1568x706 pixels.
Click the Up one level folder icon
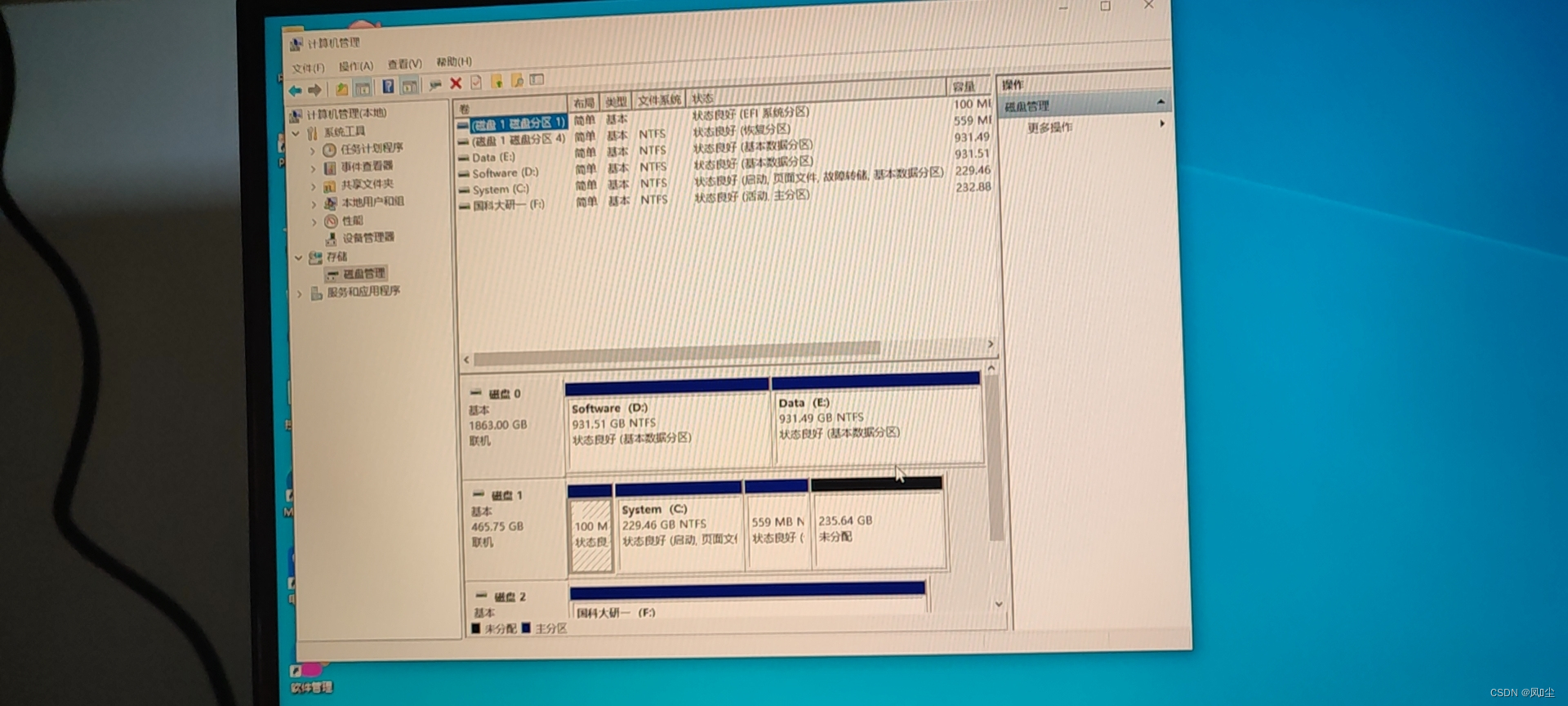(341, 88)
